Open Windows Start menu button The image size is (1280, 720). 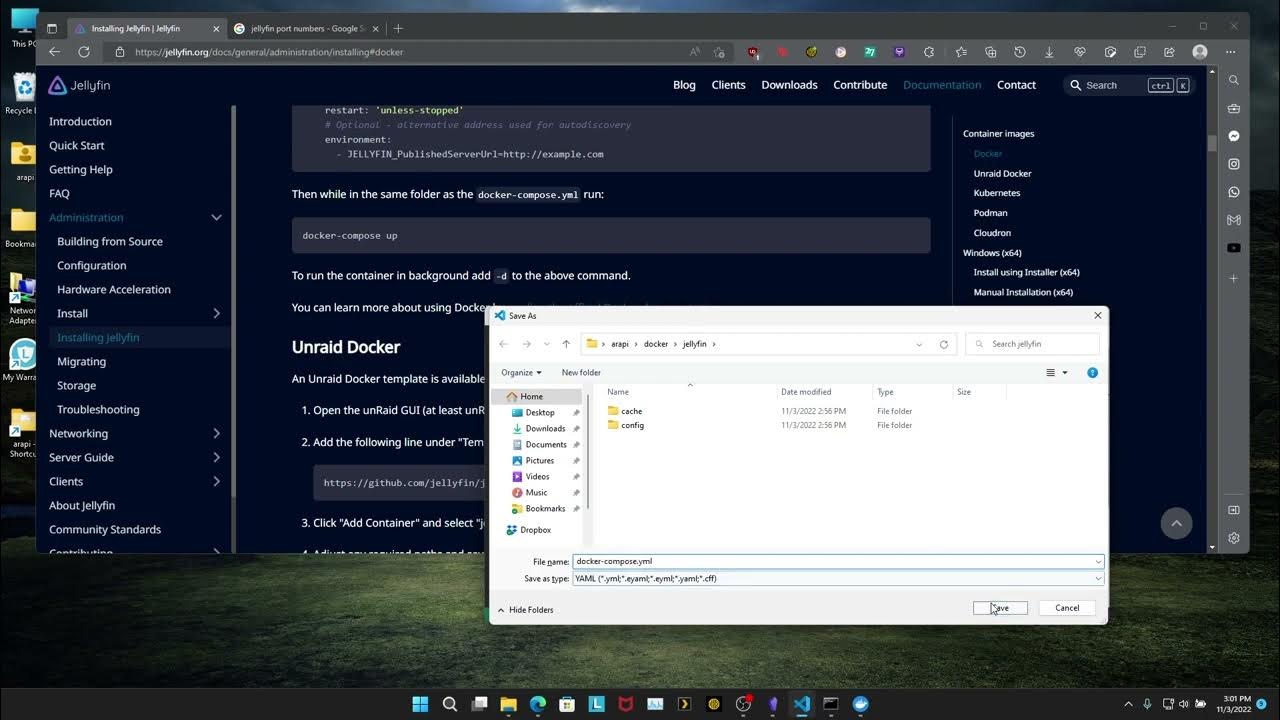click(420, 704)
